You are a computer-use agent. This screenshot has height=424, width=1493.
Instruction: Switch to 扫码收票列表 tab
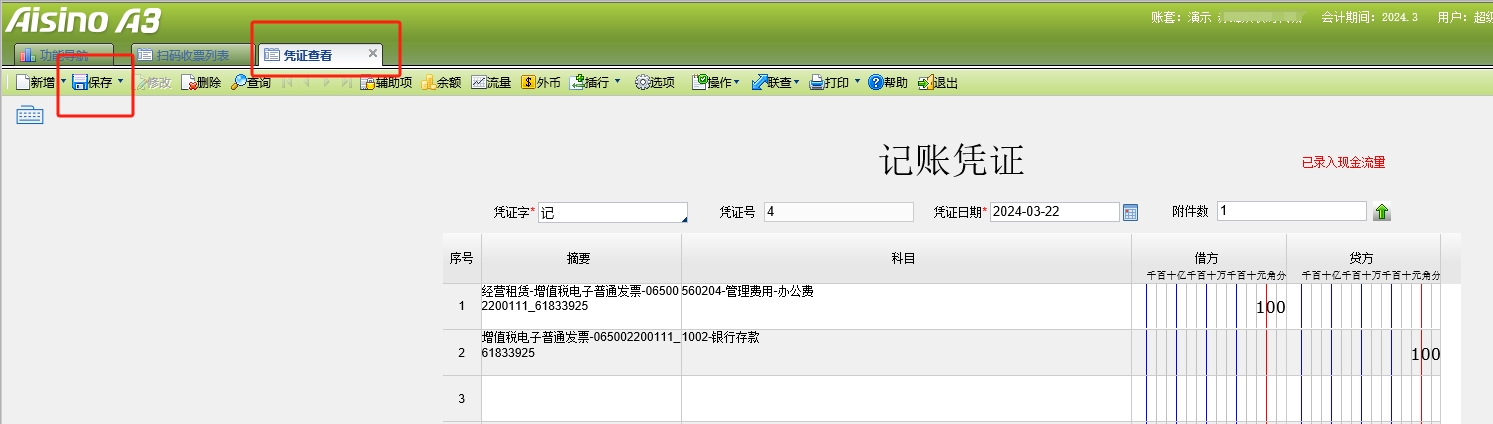coord(190,55)
